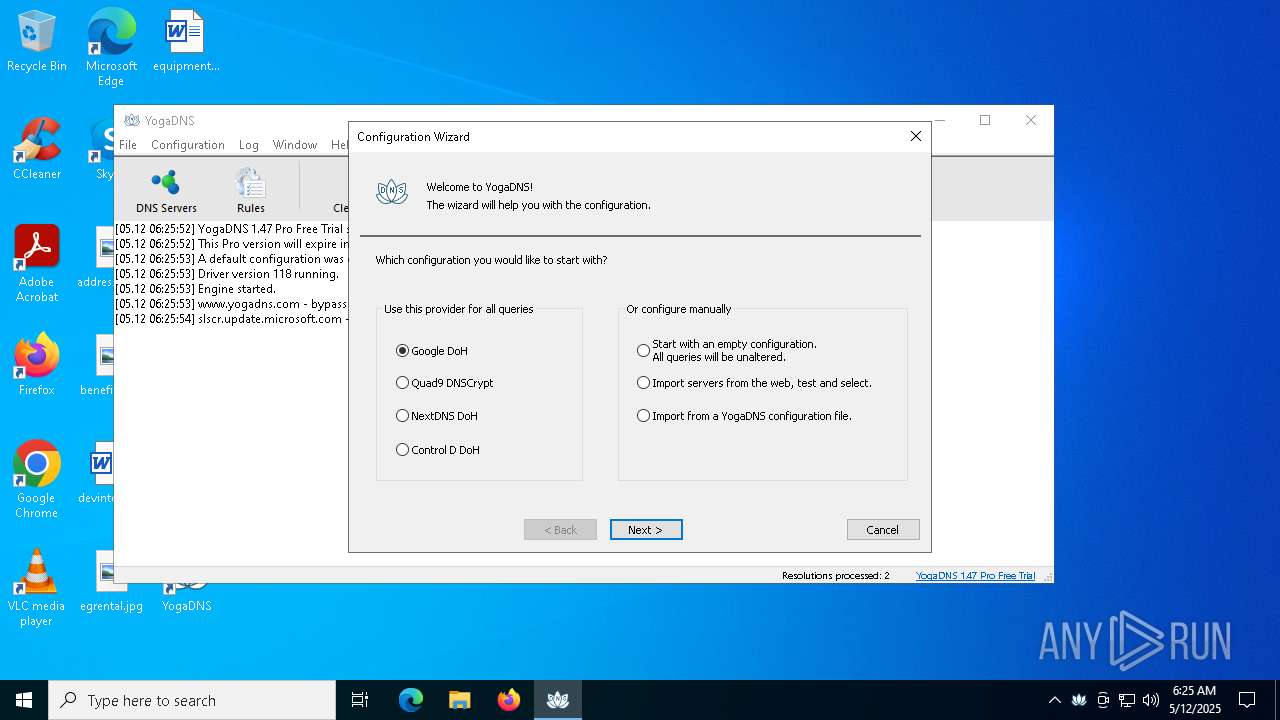Select log line 'Engine started.'
The image size is (1280, 720).
[x=195, y=289]
